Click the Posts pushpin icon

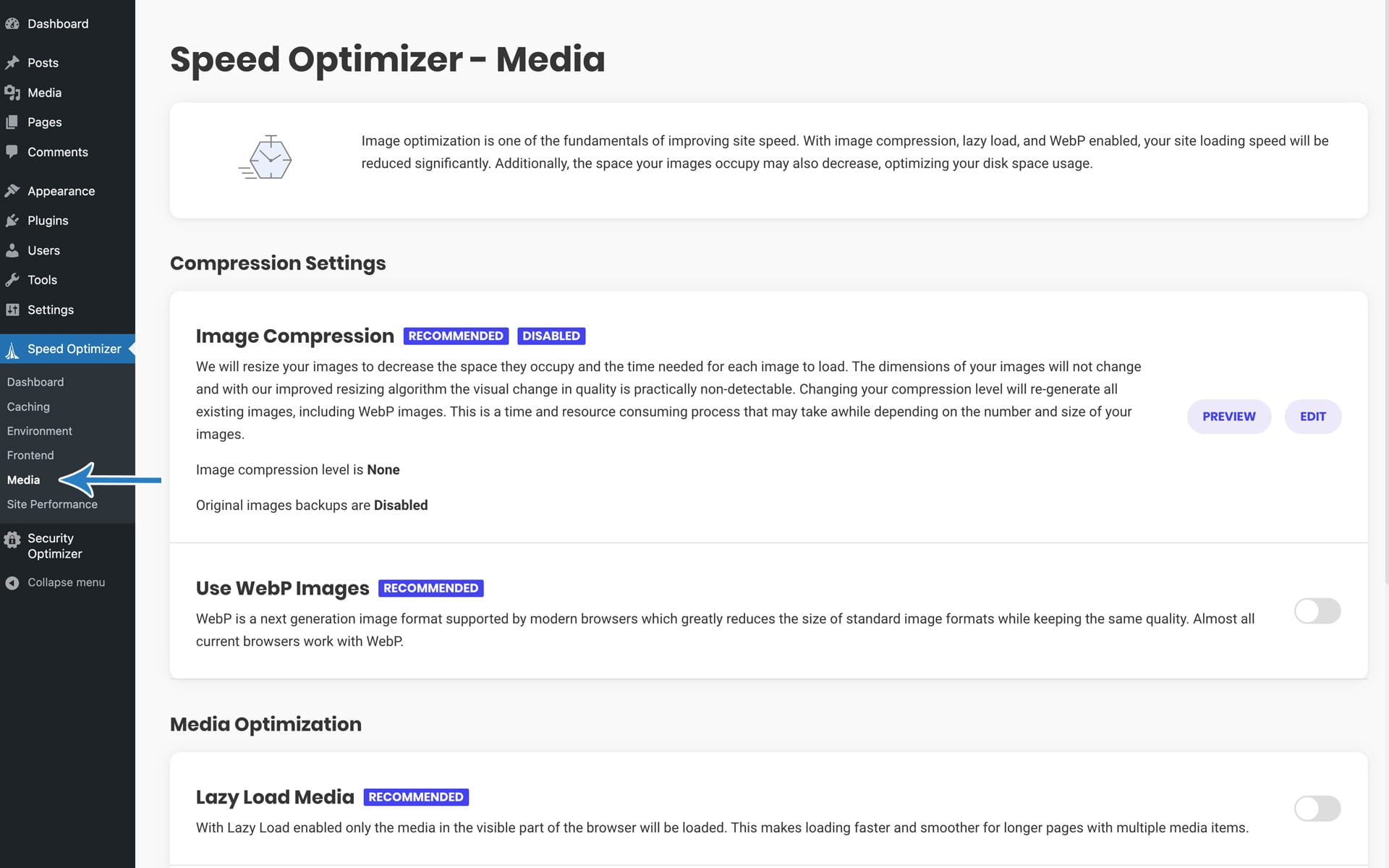12,63
